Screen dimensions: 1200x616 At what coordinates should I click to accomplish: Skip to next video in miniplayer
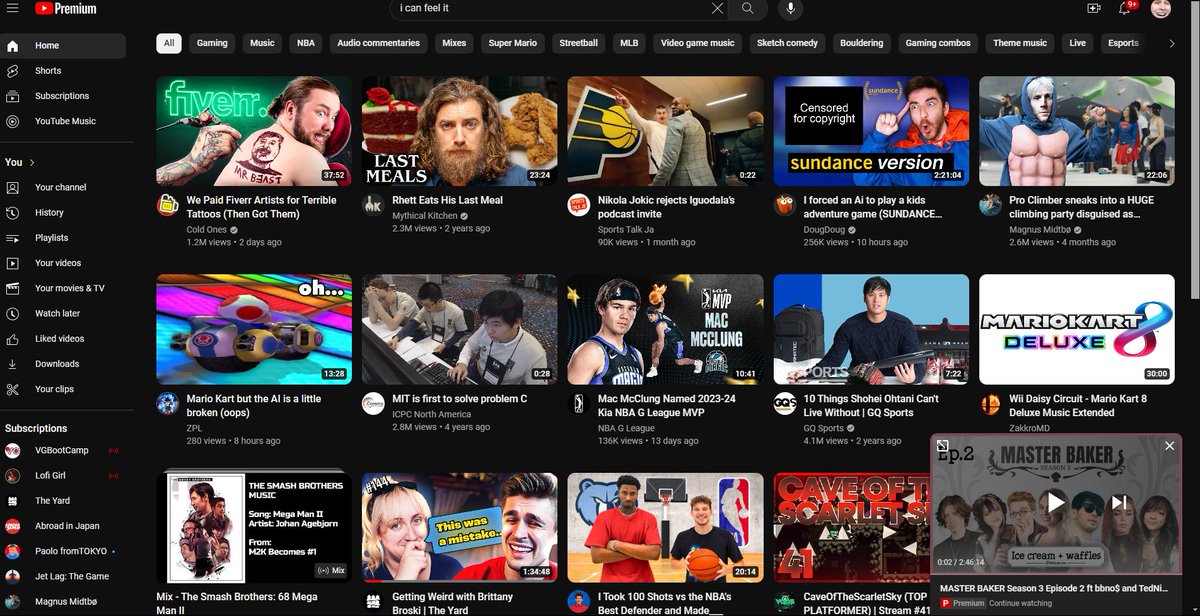pyautogui.click(x=1119, y=502)
